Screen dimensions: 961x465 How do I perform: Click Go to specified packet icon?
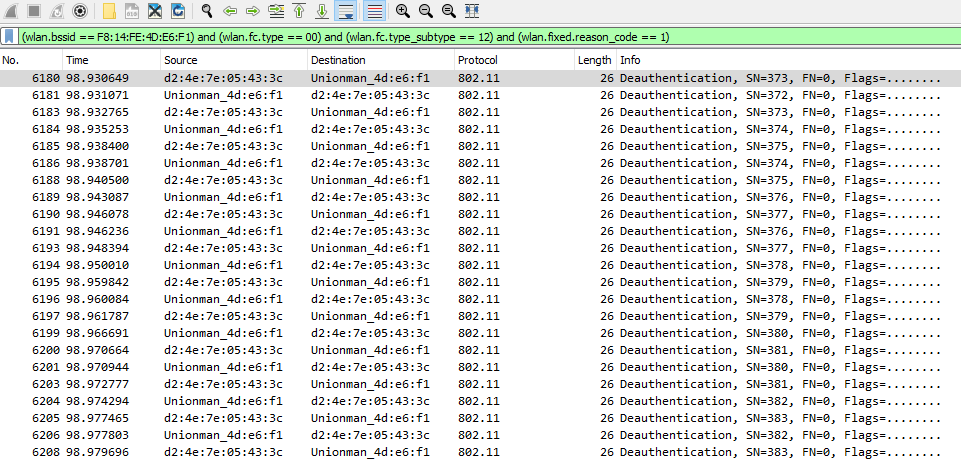tap(277, 10)
